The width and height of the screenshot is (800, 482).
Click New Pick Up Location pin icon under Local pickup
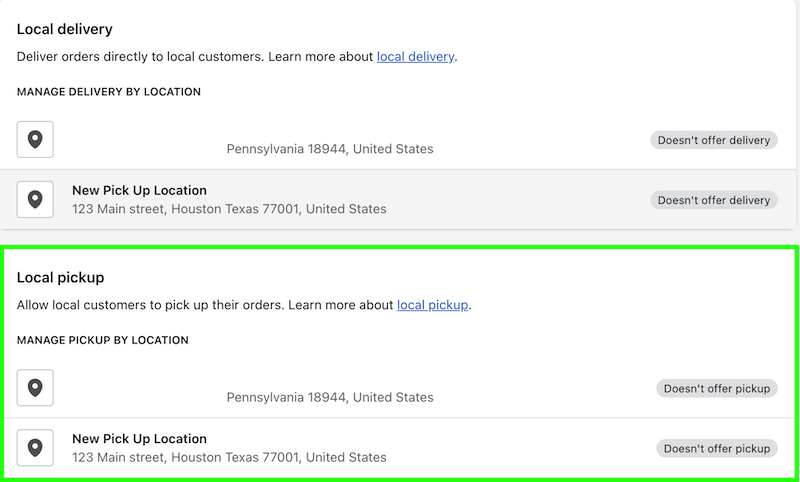(35, 448)
